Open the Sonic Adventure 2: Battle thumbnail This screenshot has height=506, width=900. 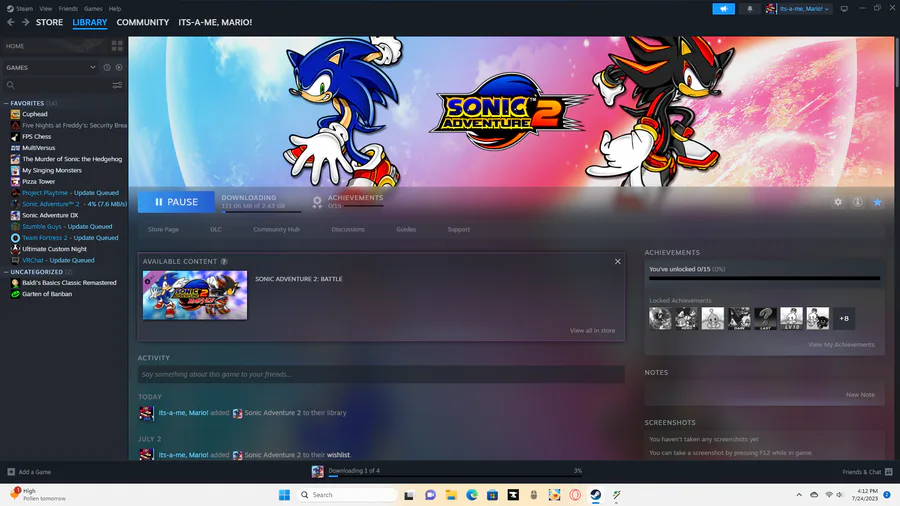tap(195, 295)
